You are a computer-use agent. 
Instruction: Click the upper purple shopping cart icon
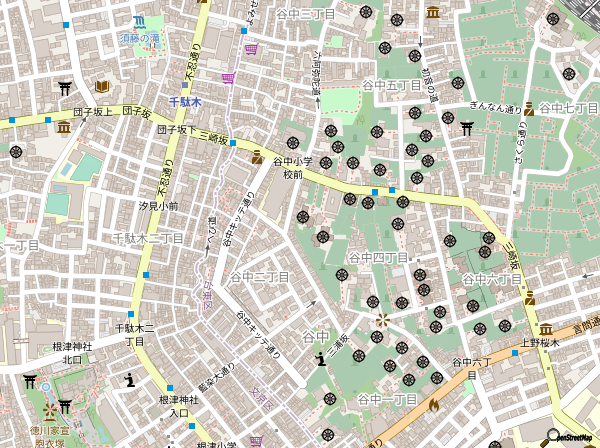[x=250, y=49]
